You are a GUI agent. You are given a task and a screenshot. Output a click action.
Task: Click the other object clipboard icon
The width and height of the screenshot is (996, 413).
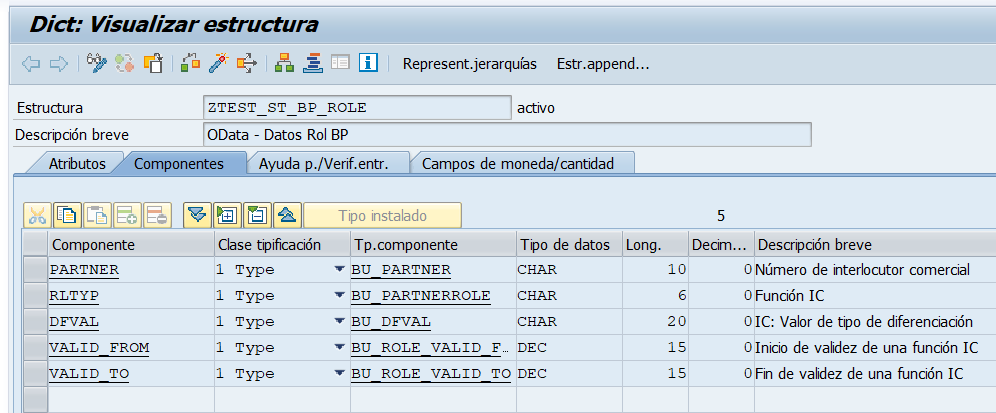(x=153, y=64)
